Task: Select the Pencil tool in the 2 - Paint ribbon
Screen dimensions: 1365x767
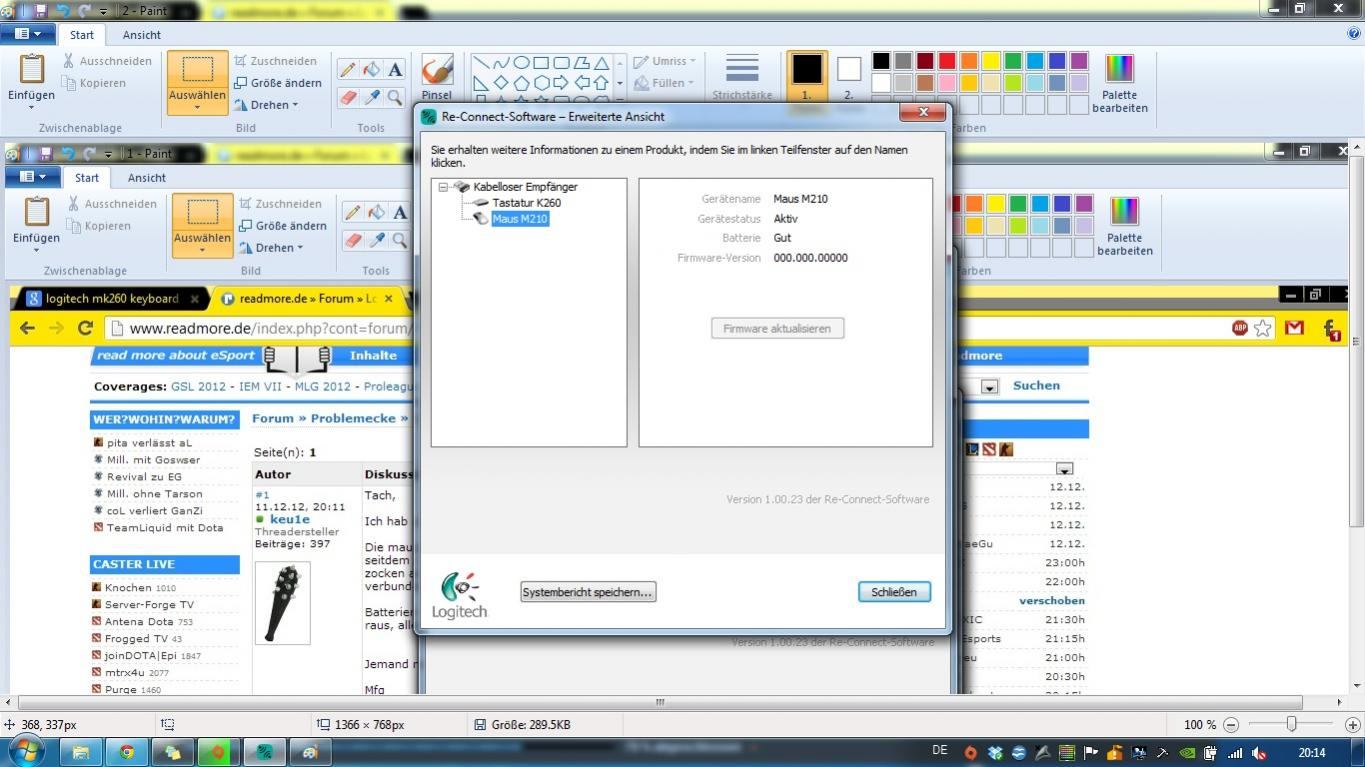Action: (347, 70)
